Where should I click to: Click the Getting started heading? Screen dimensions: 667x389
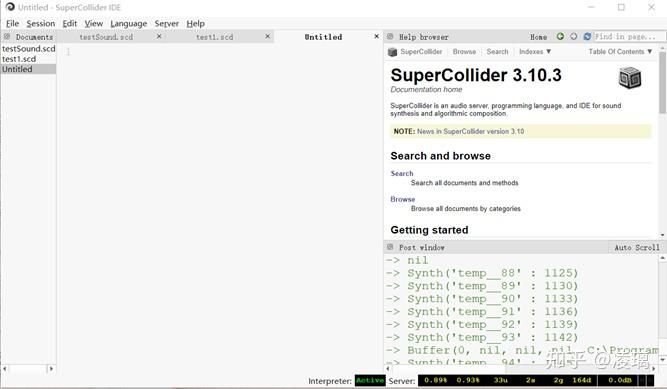pyautogui.click(x=429, y=230)
